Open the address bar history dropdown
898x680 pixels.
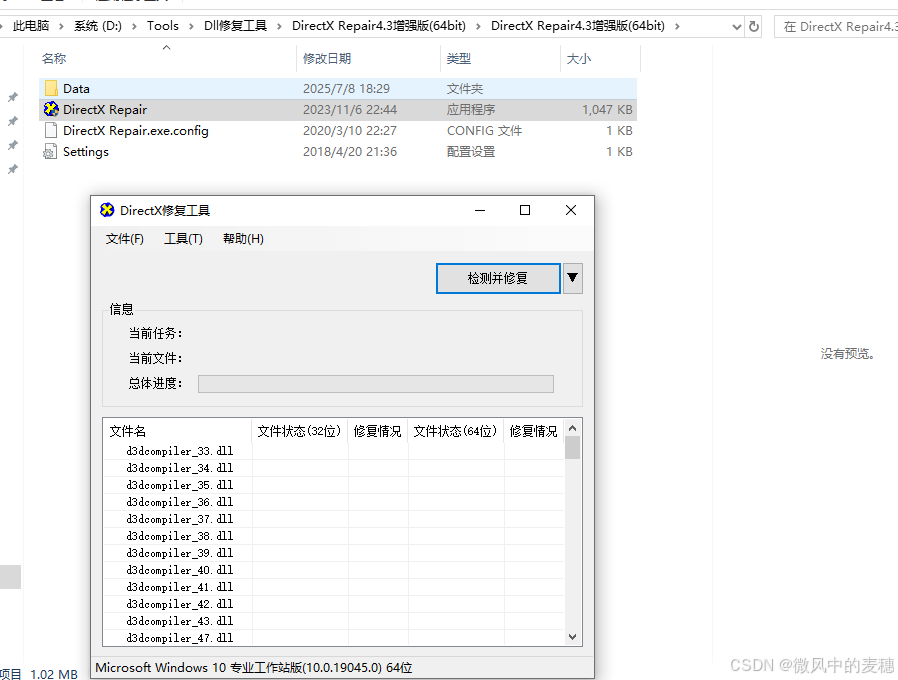tap(736, 26)
